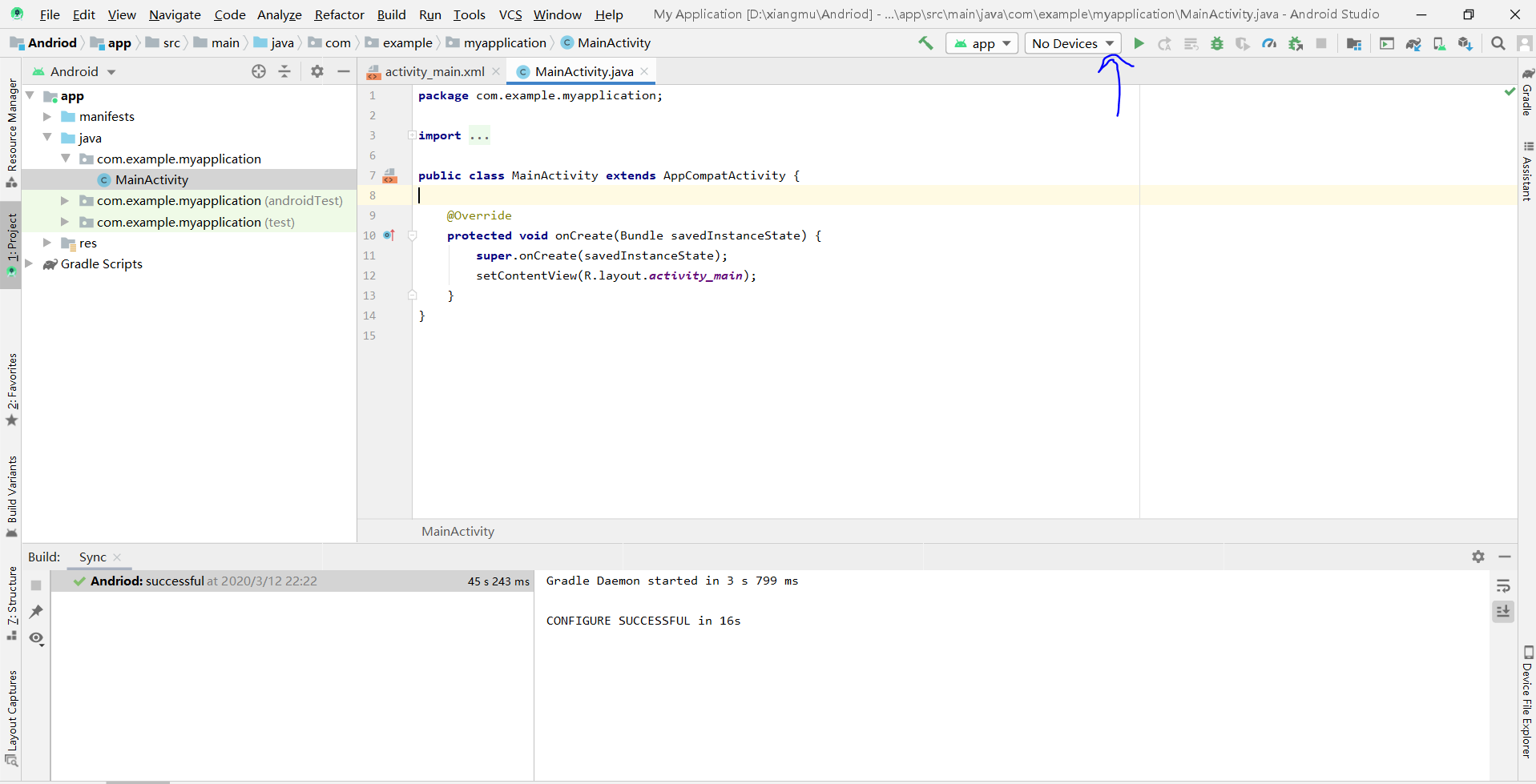Screen dimensions: 1536x784
Task: Toggle the Z: Structure tool window
Action: [11, 603]
